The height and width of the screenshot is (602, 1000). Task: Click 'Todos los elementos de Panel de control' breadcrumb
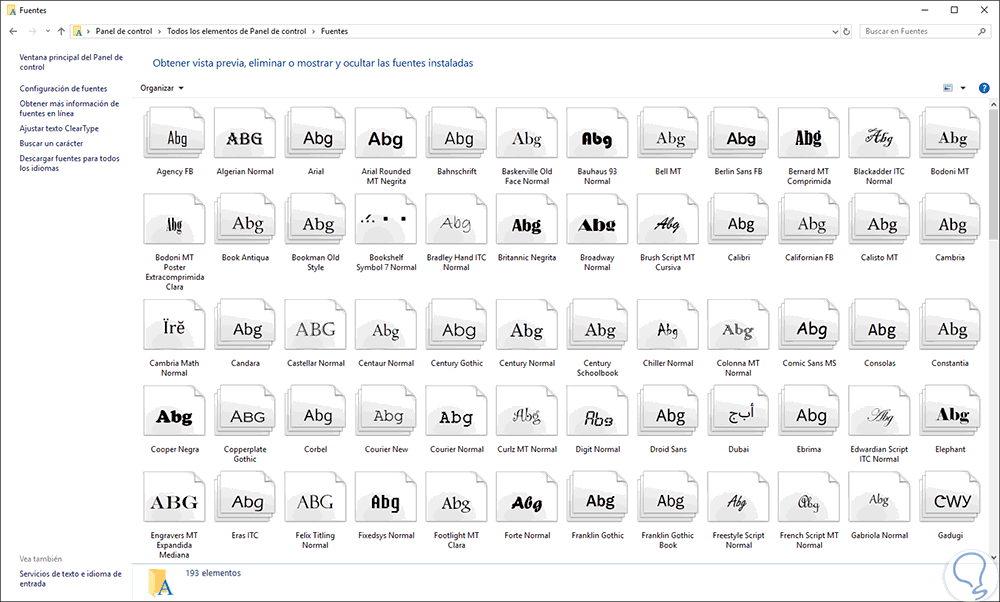pyautogui.click(x=237, y=32)
